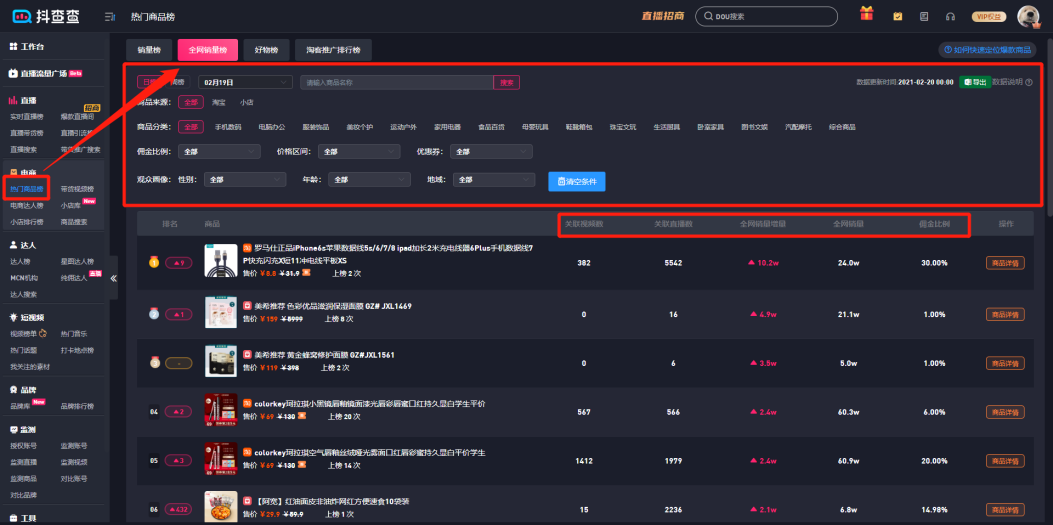Collapse sidebar using double-chevron handle
The height and width of the screenshot is (525, 1053).
tap(113, 278)
